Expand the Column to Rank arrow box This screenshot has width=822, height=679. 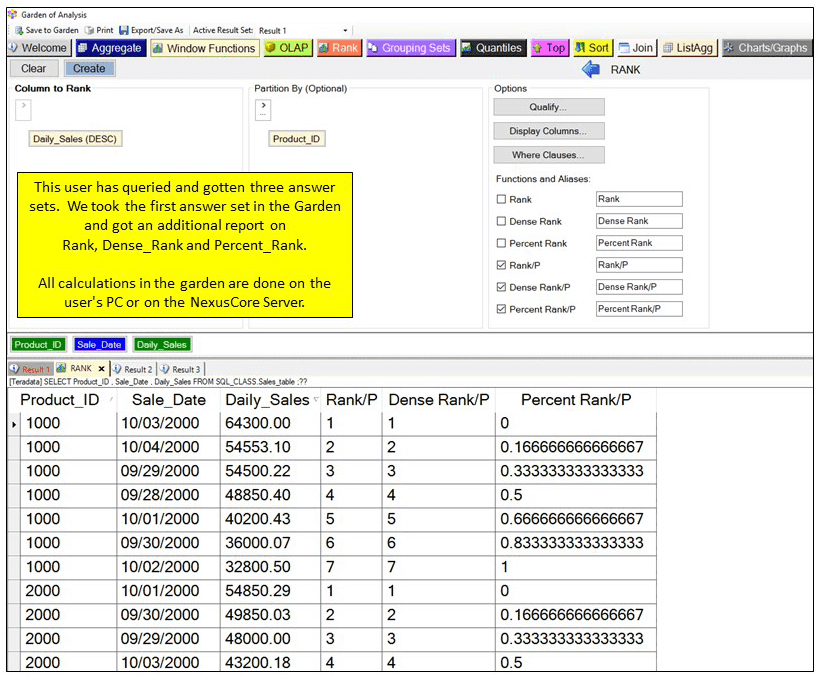(25, 109)
